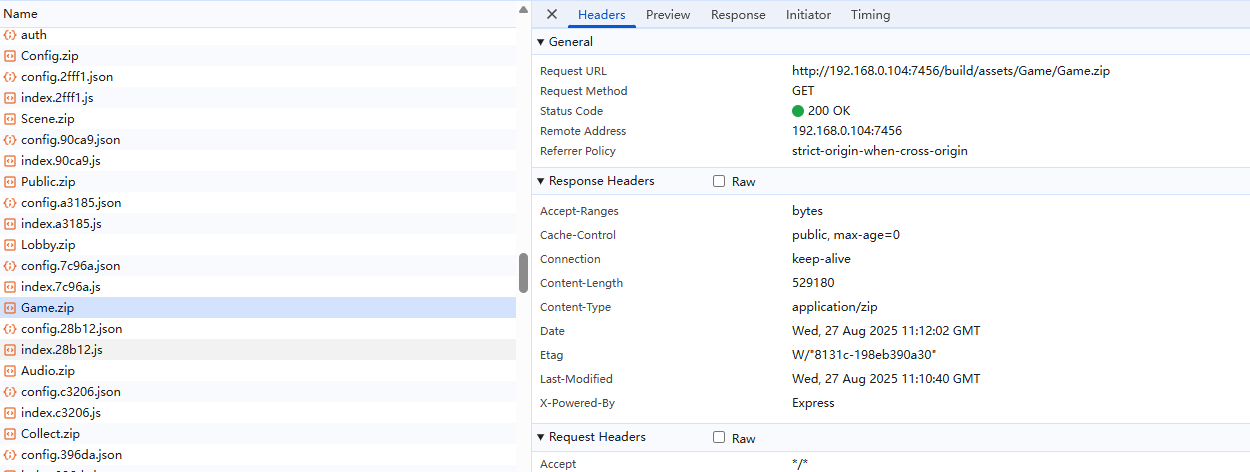The height and width of the screenshot is (472, 1250).
Task: Click the config.c3206.json file icon
Action: click(x=10, y=392)
